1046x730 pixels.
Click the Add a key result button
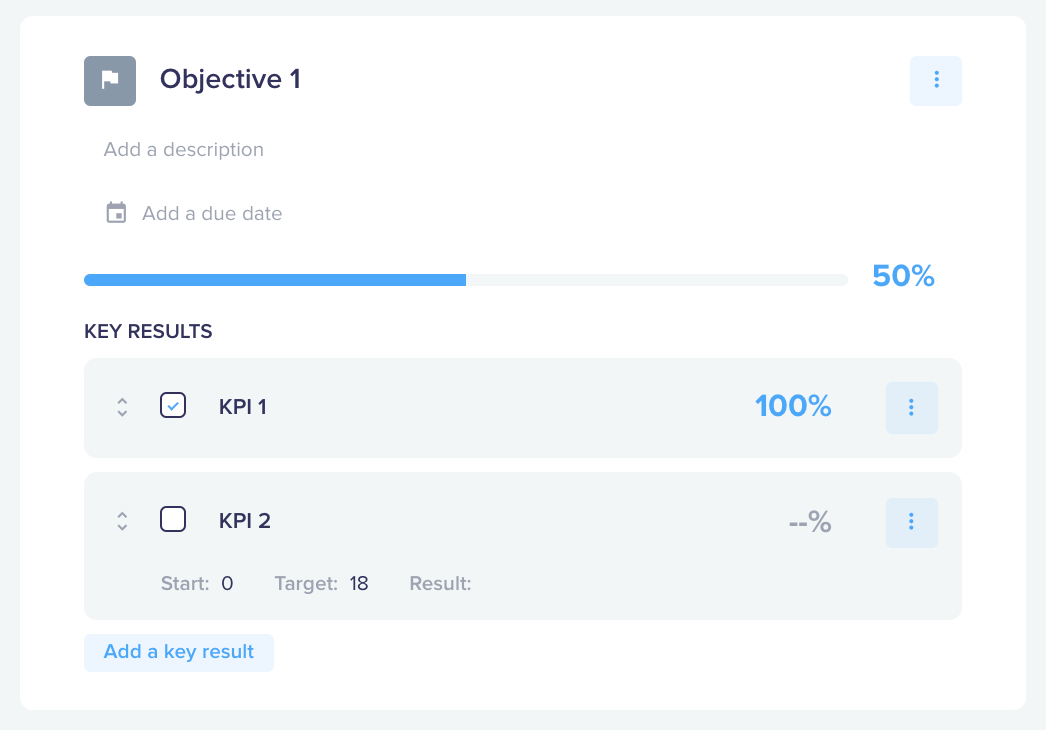pos(179,653)
